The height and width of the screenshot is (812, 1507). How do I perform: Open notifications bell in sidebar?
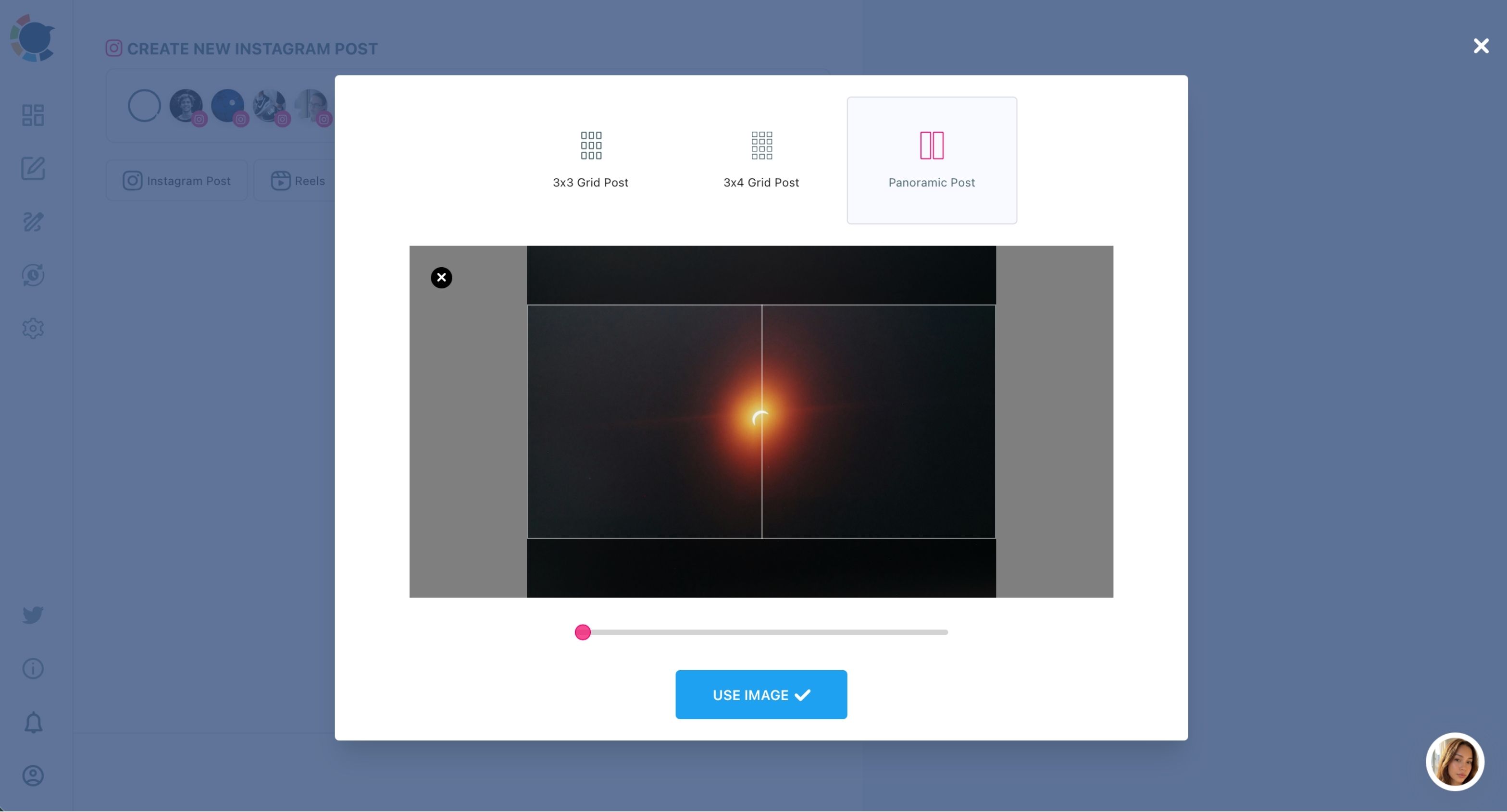click(33, 723)
